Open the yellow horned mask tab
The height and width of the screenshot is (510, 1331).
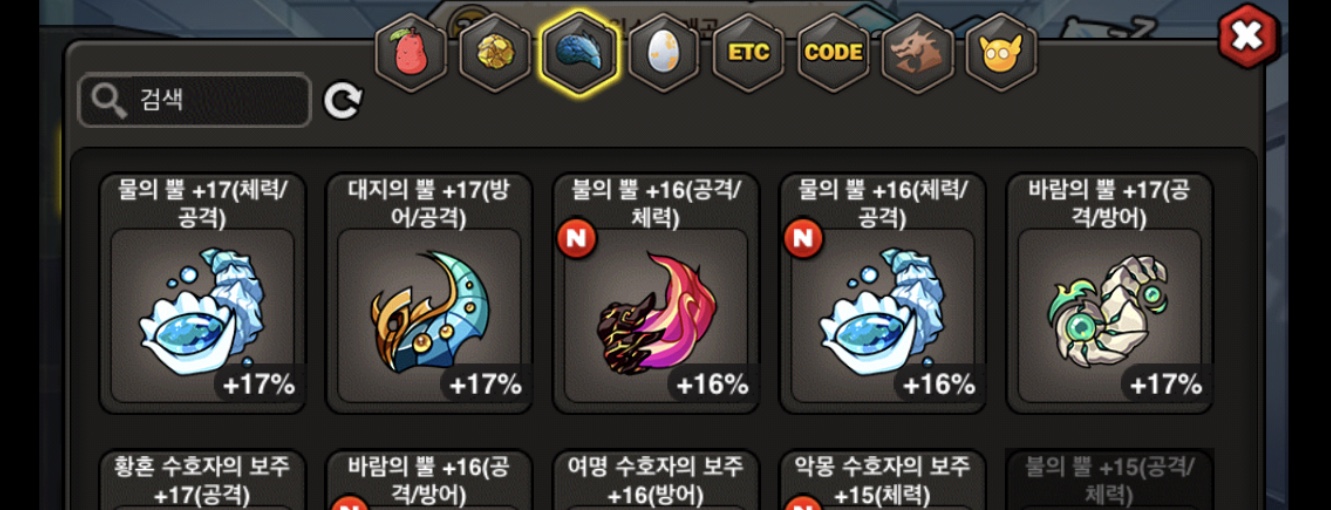point(1002,52)
